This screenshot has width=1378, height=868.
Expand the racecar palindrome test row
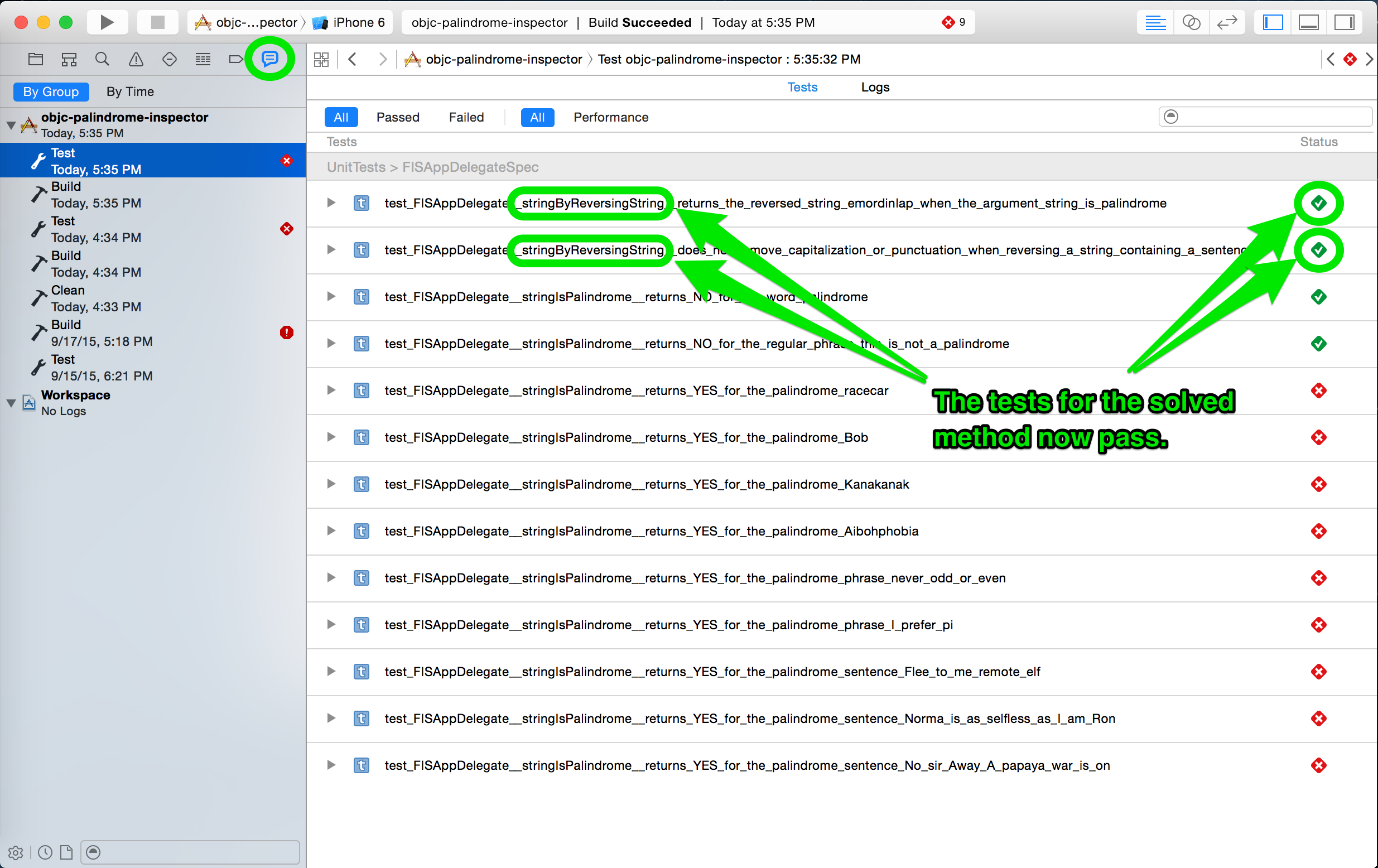[331, 390]
